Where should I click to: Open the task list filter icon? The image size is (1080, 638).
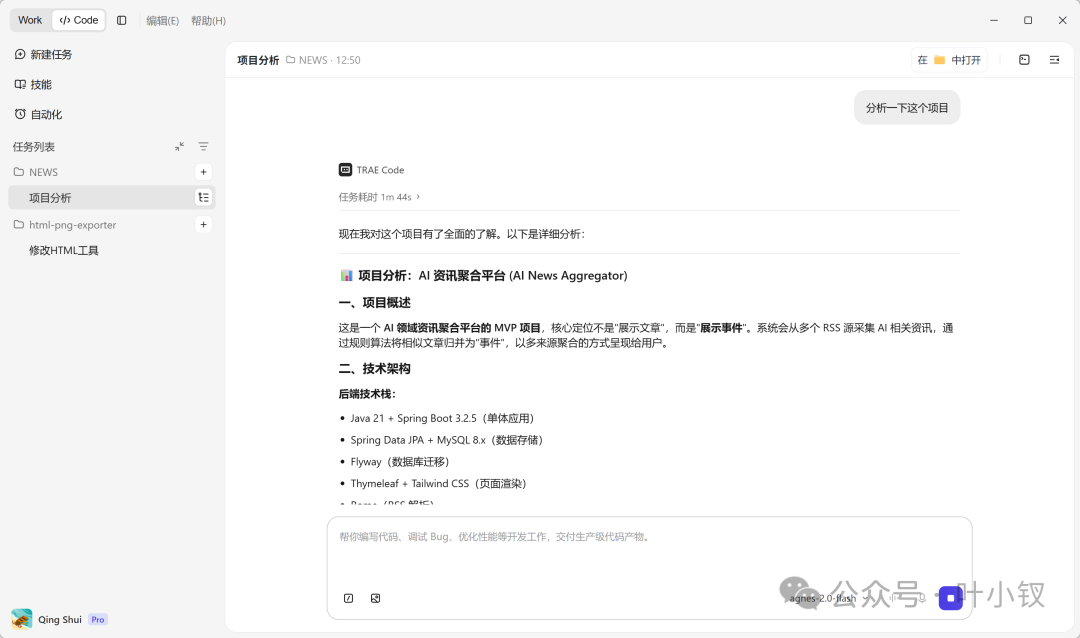tap(203, 147)
